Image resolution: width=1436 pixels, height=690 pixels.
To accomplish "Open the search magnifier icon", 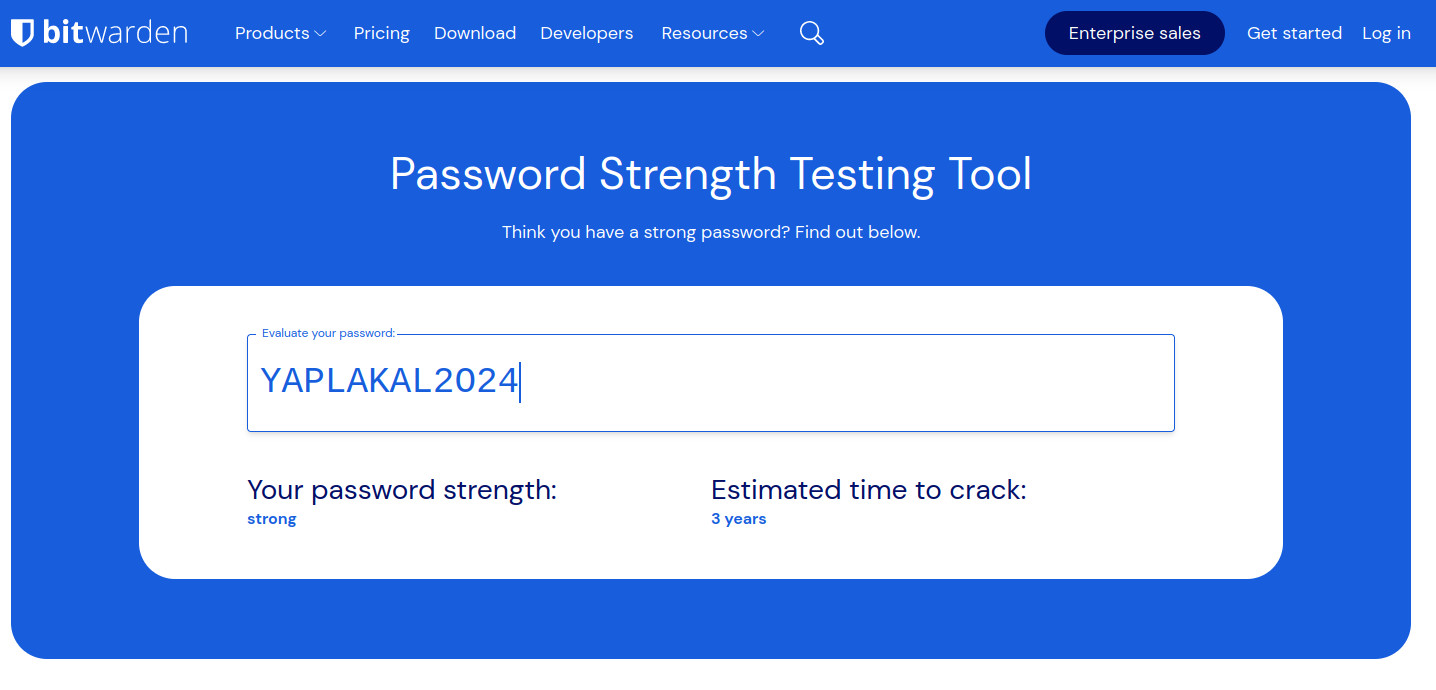I will tap(812, 33).
